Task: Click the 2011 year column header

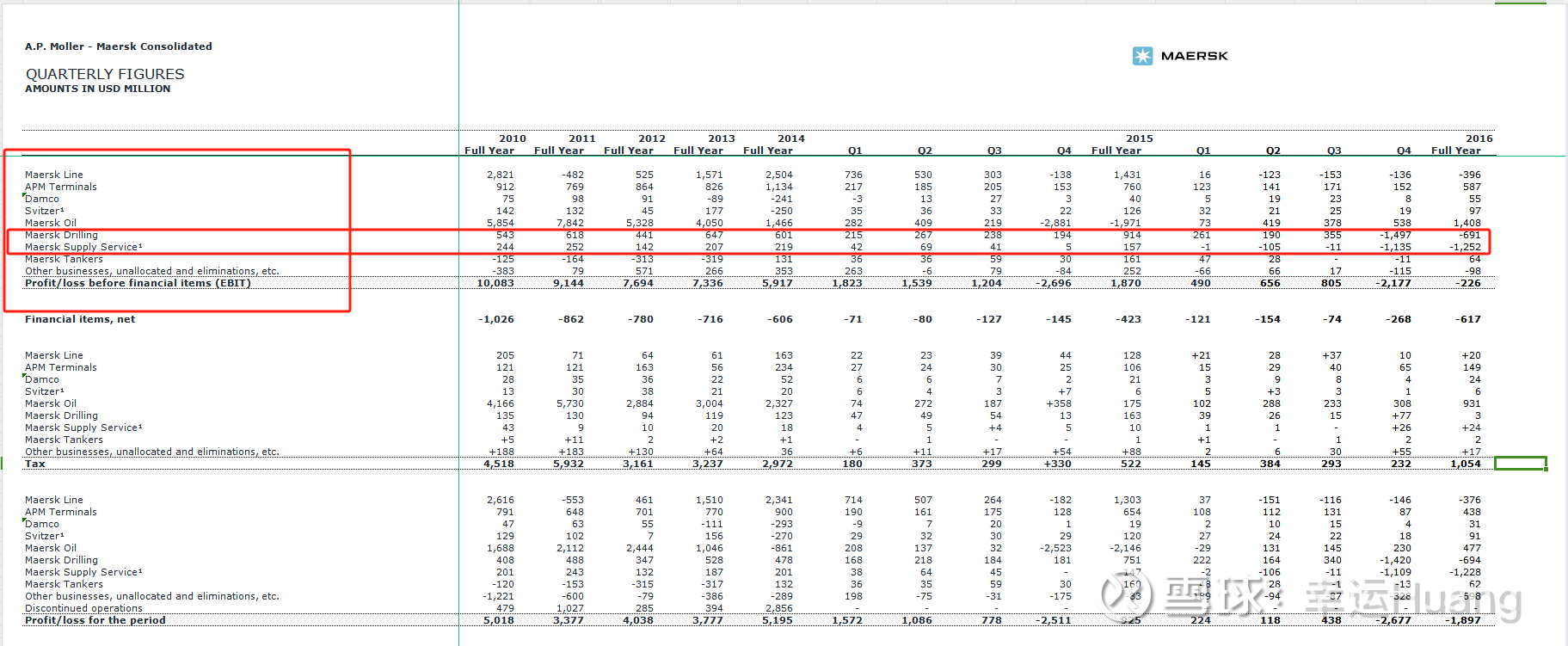Action: click(581, 138)
